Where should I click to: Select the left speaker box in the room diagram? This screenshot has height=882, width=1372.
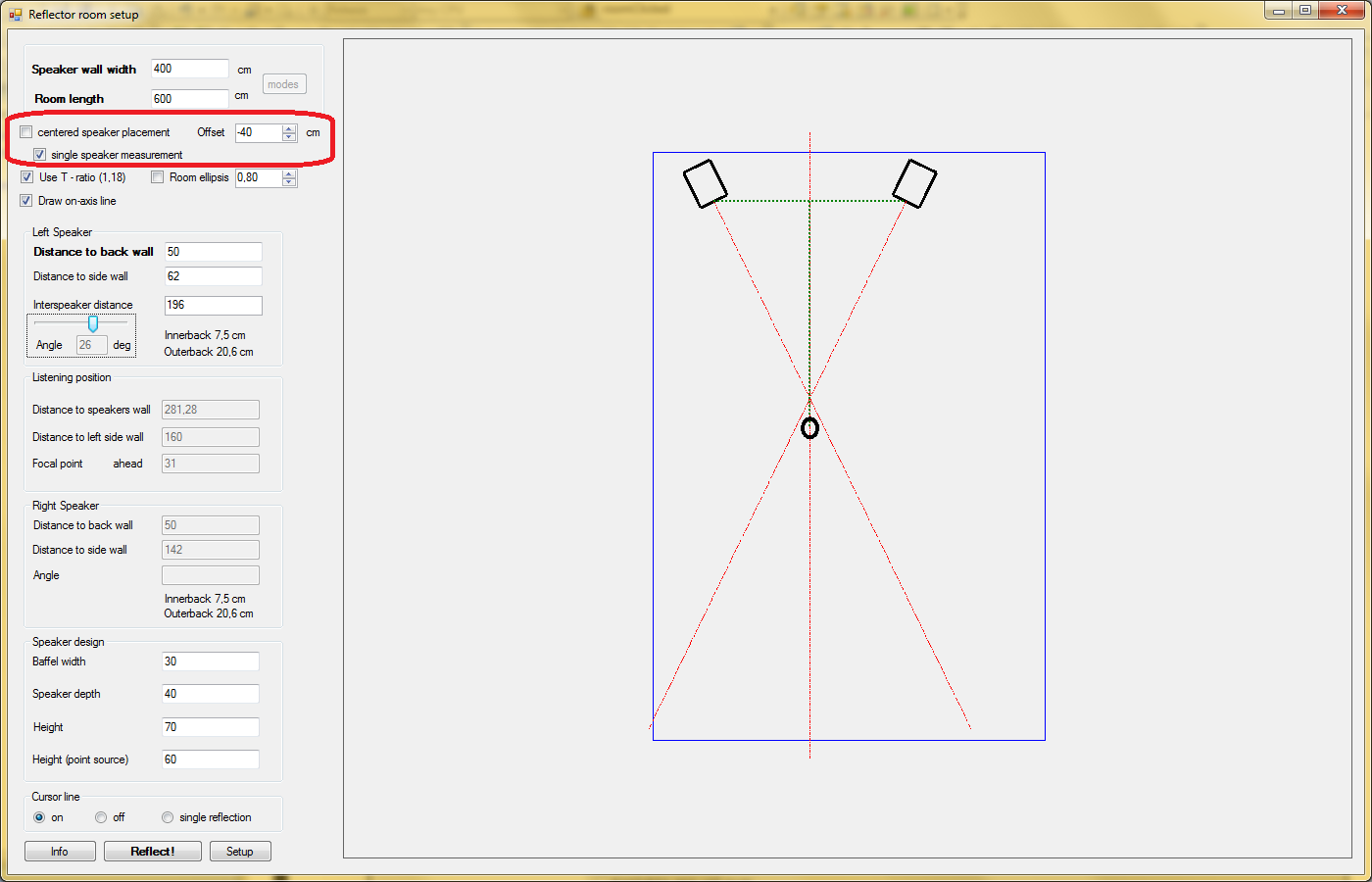[705, 183]
